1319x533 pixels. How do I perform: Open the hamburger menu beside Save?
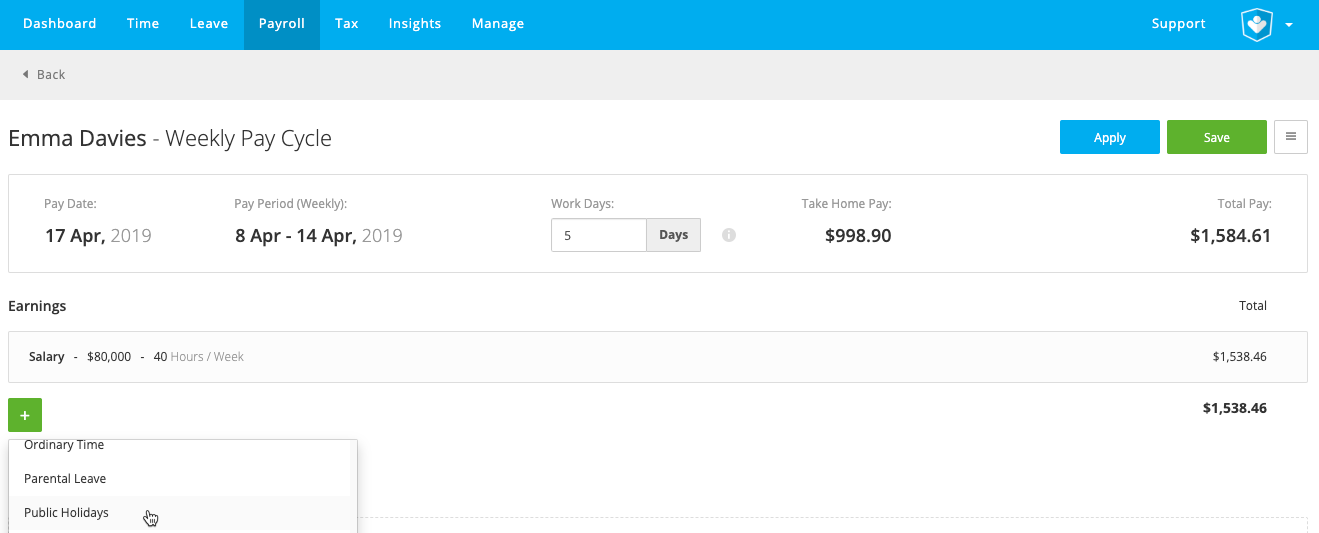pos(1291,137)
